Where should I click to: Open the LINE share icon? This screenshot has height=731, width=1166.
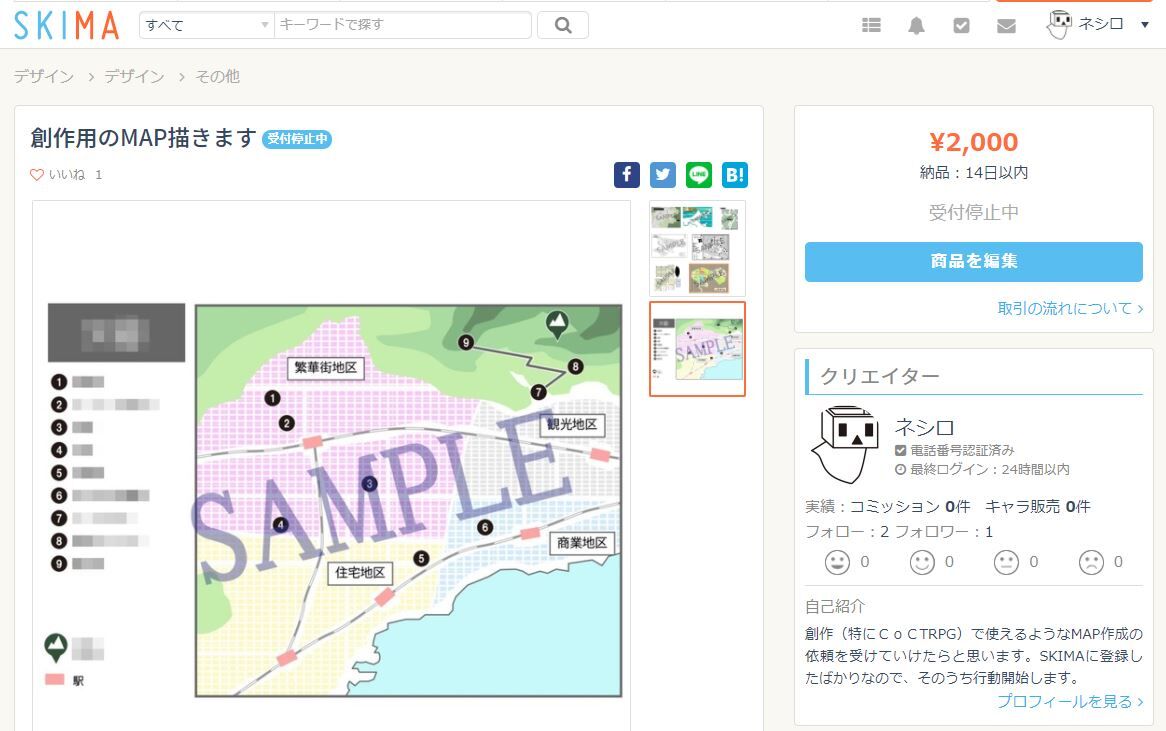click(x=698, y=174)
